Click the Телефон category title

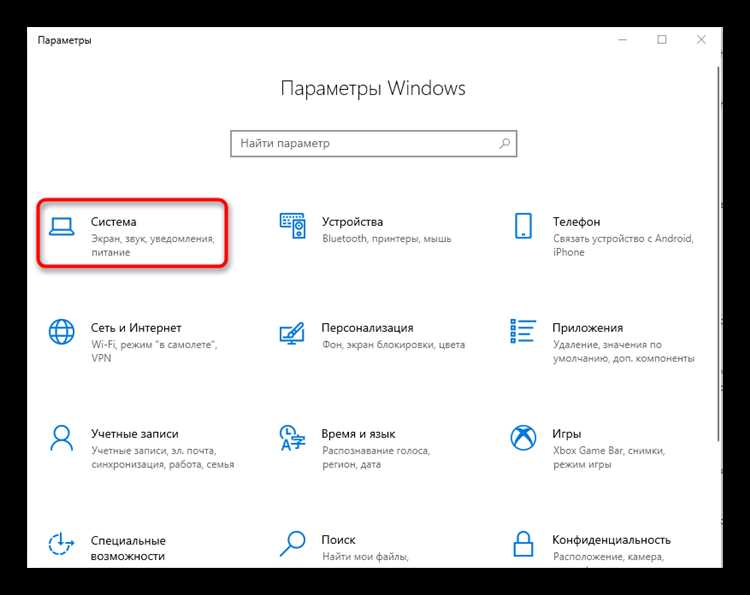click(576, 222)
